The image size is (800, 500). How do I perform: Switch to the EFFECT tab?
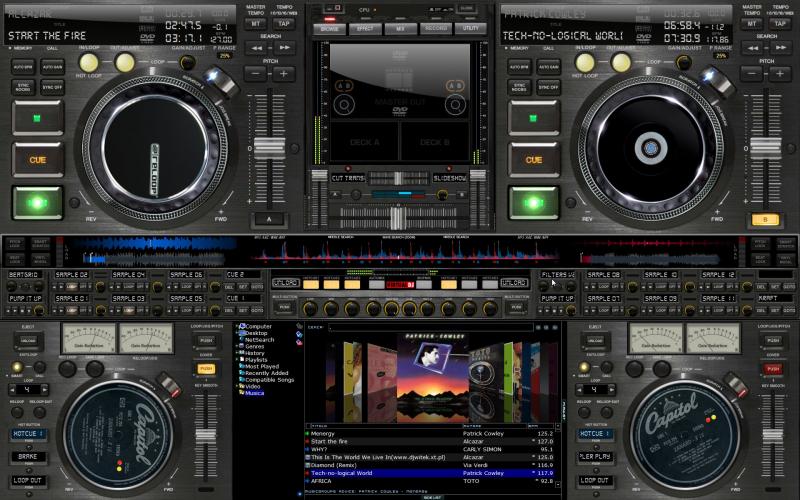click(364, 30)
